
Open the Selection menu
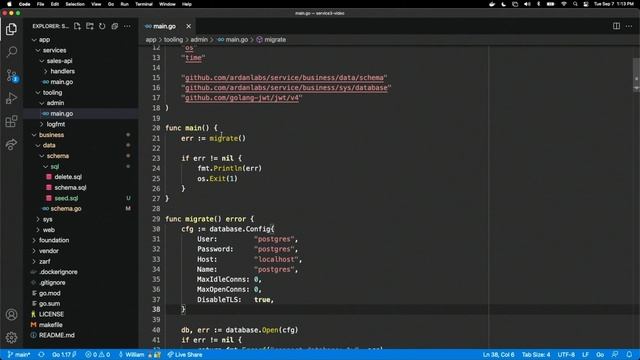[75, 4]
